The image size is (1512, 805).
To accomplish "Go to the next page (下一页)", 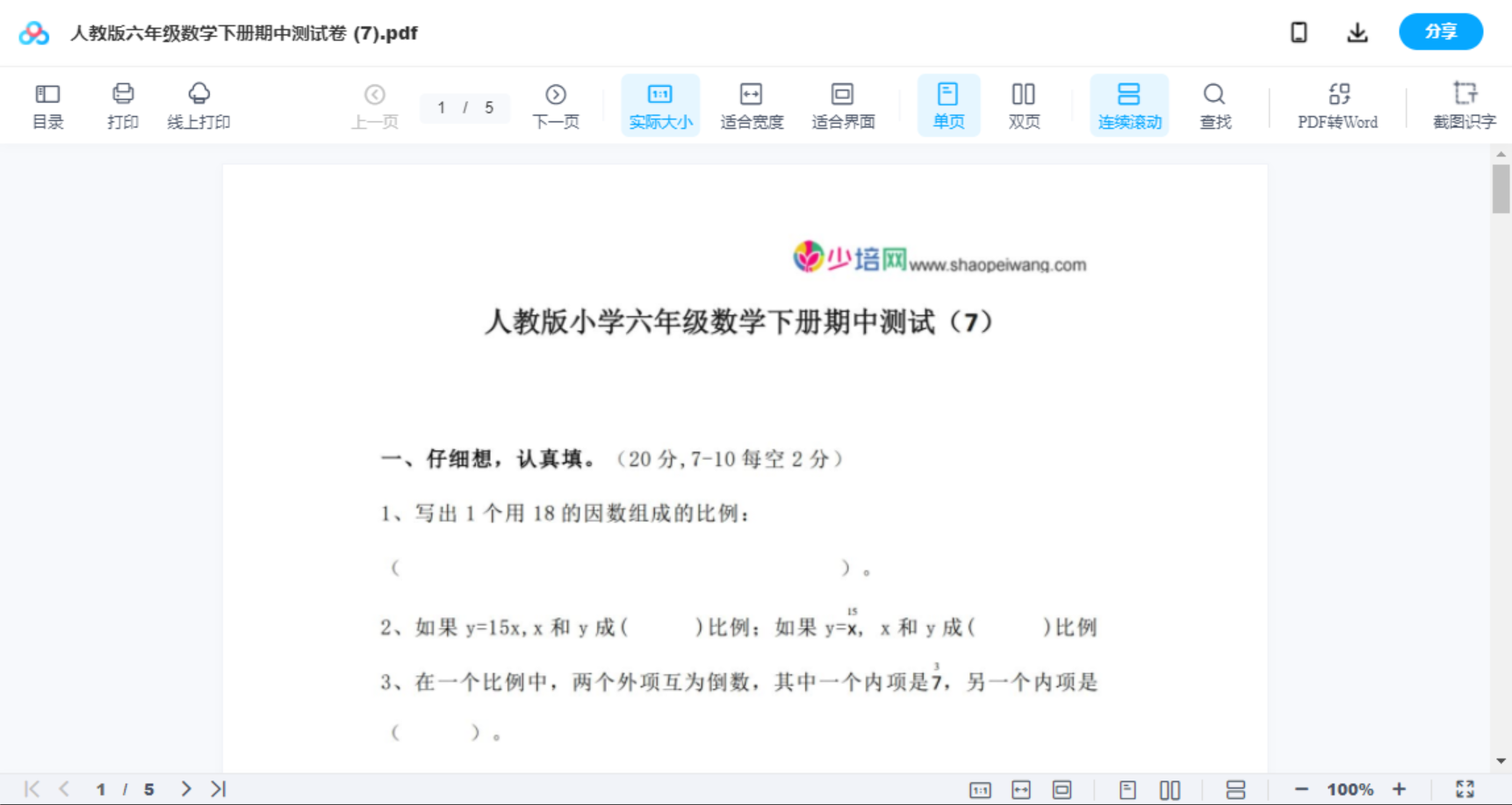I will click(x=555, y=104).
